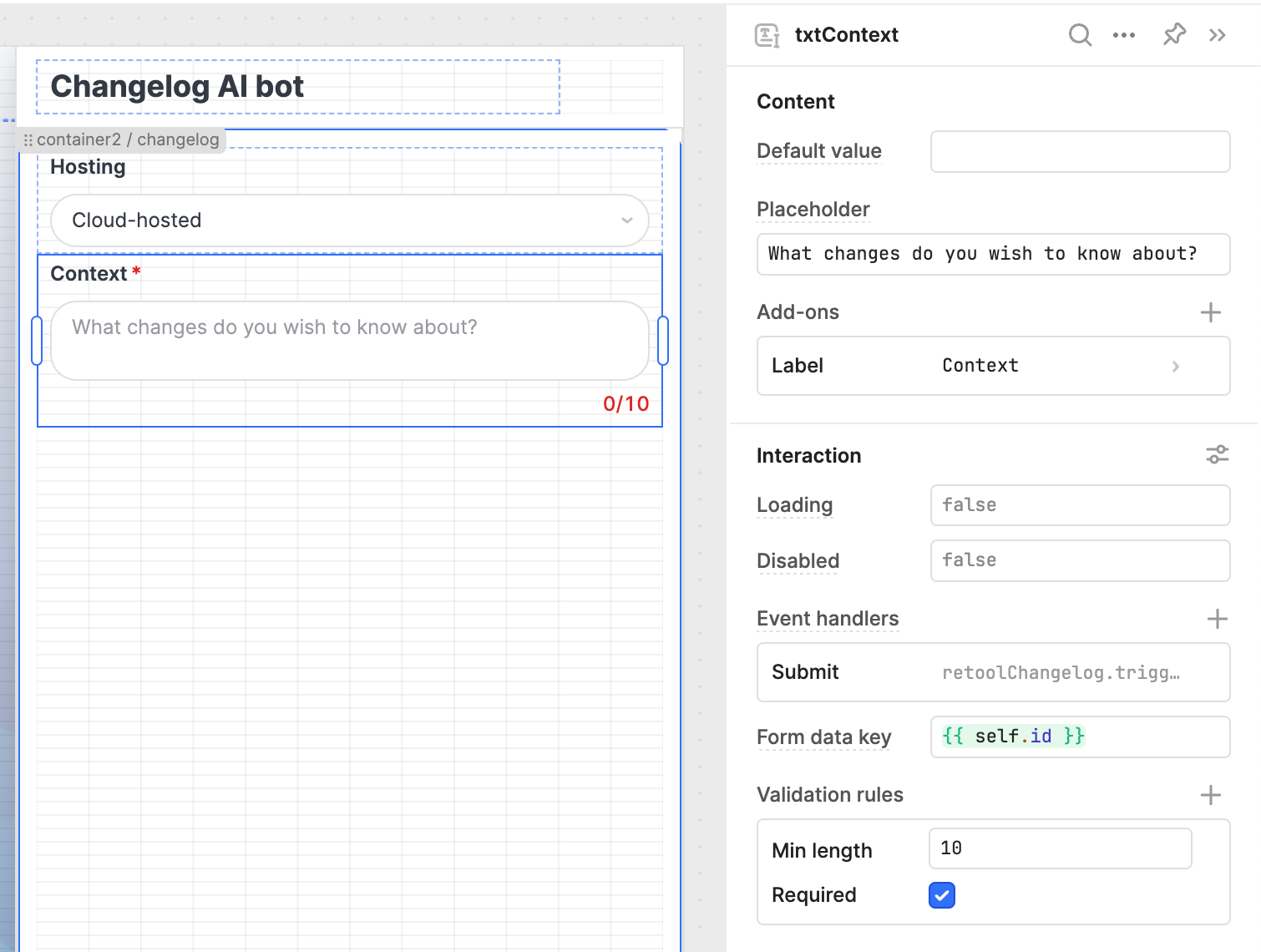Screen dimensions: 1261x952
Task: Click the Placeholder property label
Action: coord(813,210)
